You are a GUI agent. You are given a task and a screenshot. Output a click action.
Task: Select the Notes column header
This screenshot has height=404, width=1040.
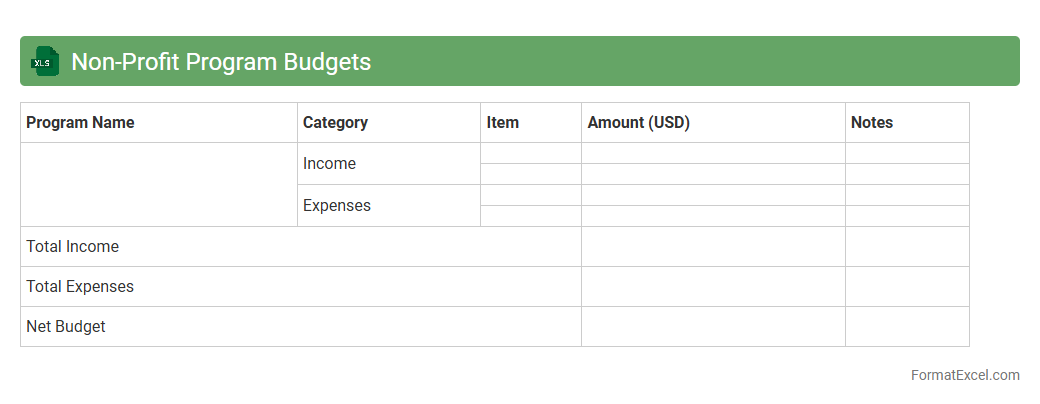pos(872,123)
